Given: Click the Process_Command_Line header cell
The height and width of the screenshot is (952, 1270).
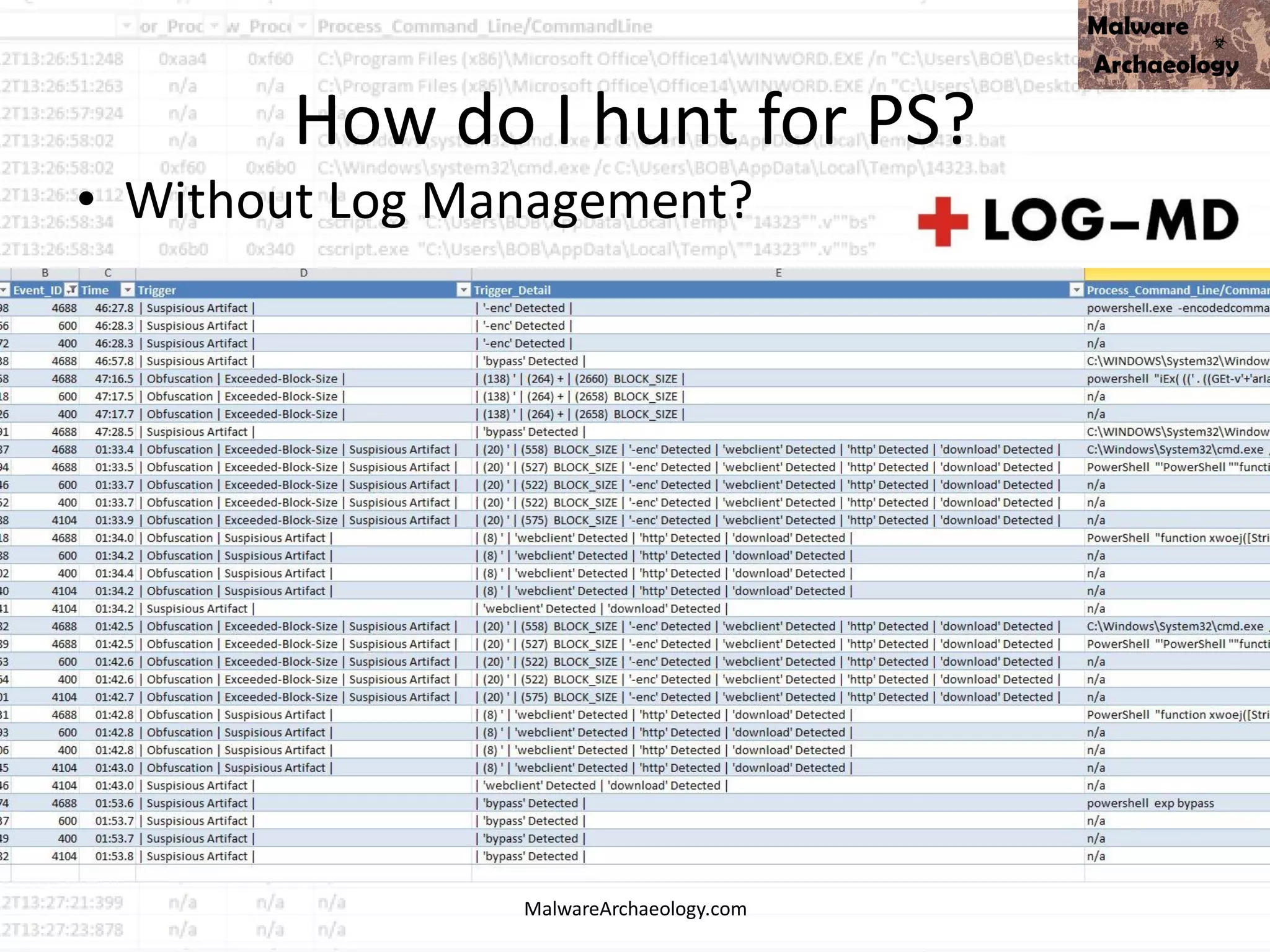Looking at the screenshot, I should coord(1178,290).
